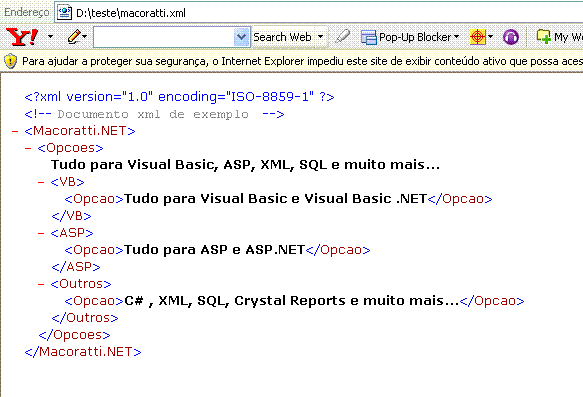Click the comment 'Documento xml de exemplo'
This screenshot has width=583, height=397.
tap(153, 114)
